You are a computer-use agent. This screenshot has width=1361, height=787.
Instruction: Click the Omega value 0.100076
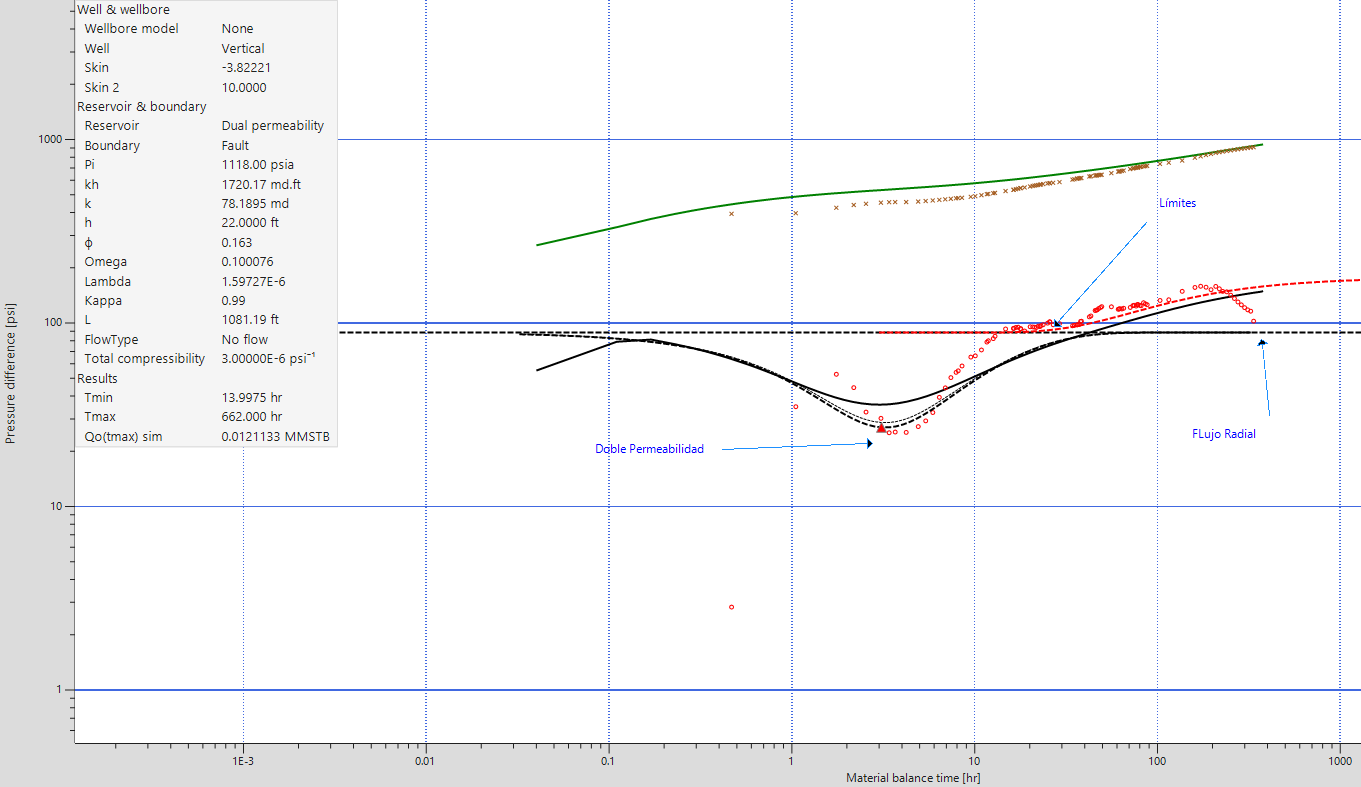tap(250, 262)
